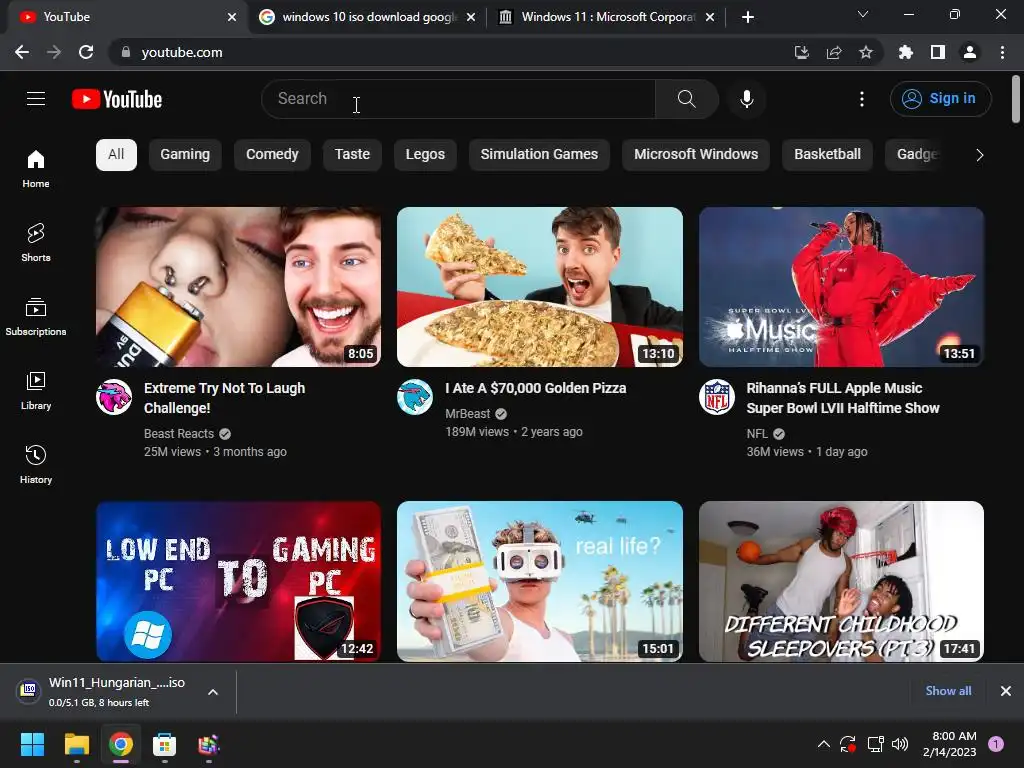1024x768 pixels.
Task: Open Shorts from the sidebar
Action: tap(36, 242)
